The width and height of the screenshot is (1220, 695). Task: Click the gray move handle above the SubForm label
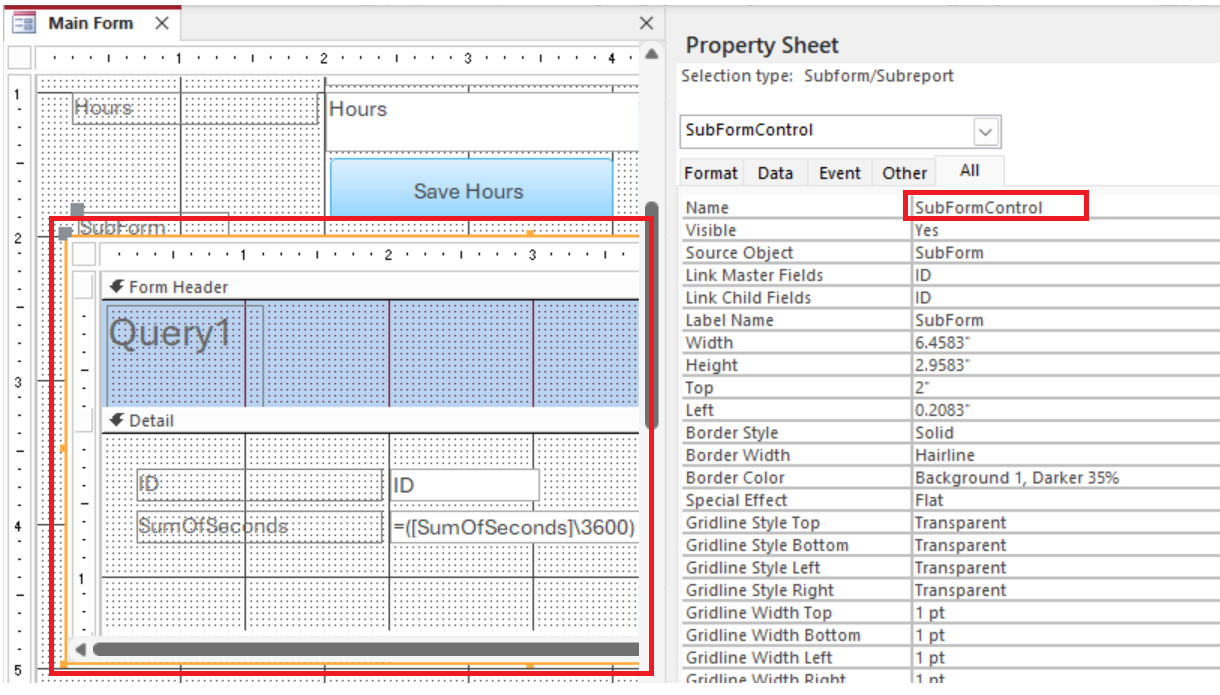click(77, 210)
